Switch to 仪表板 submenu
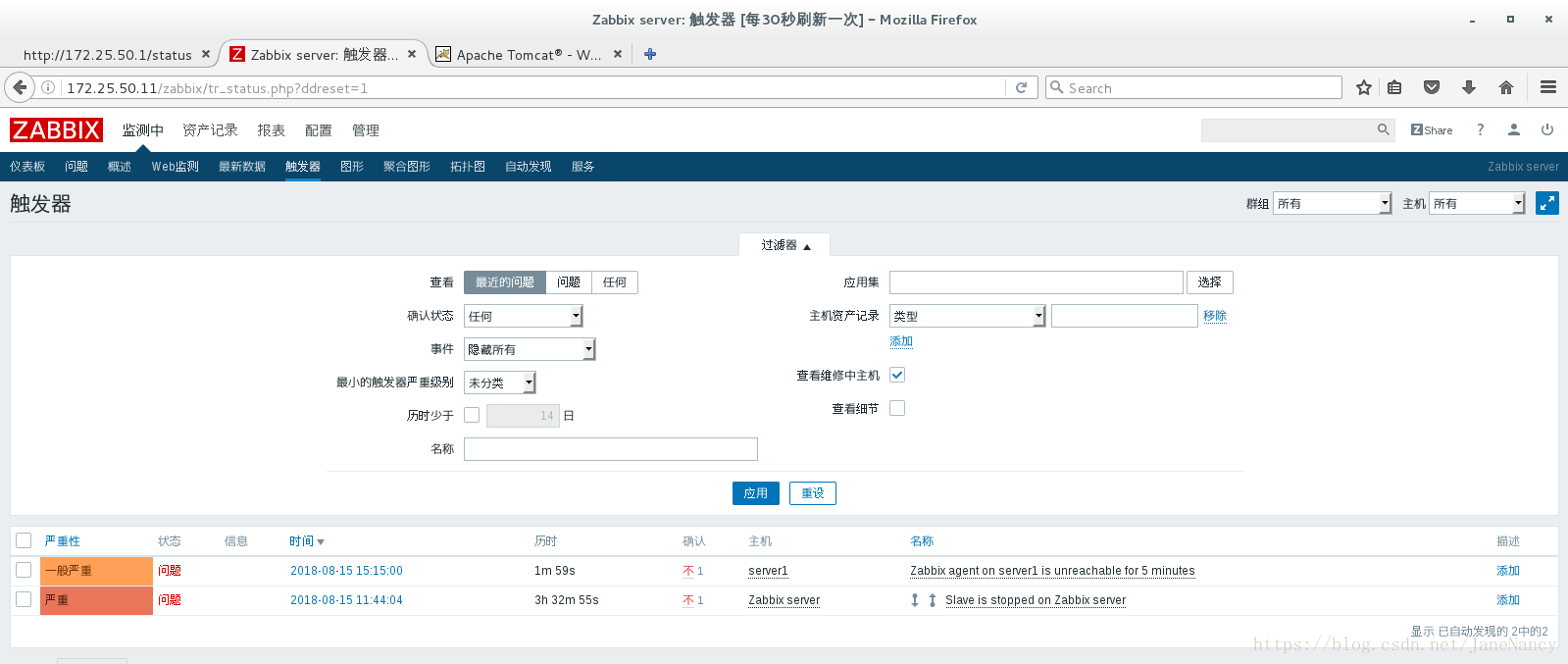The height and width of the screenshot is (664, 1568). [x=27, y=167]
